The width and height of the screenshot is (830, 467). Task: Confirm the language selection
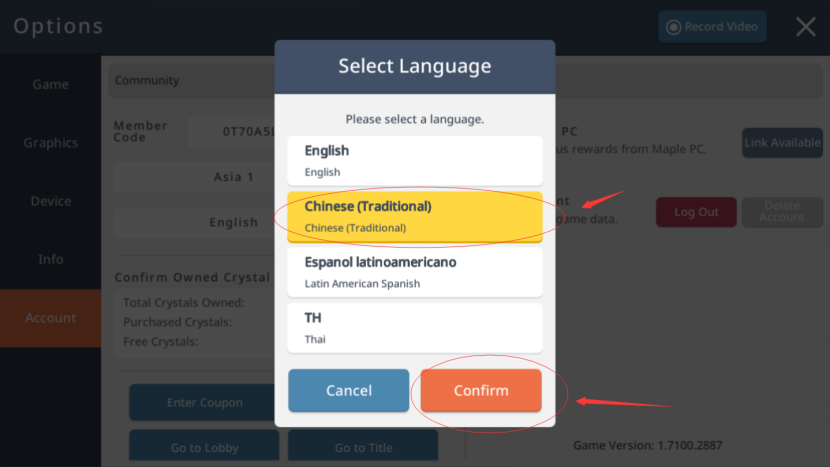(x=481, y=391)
